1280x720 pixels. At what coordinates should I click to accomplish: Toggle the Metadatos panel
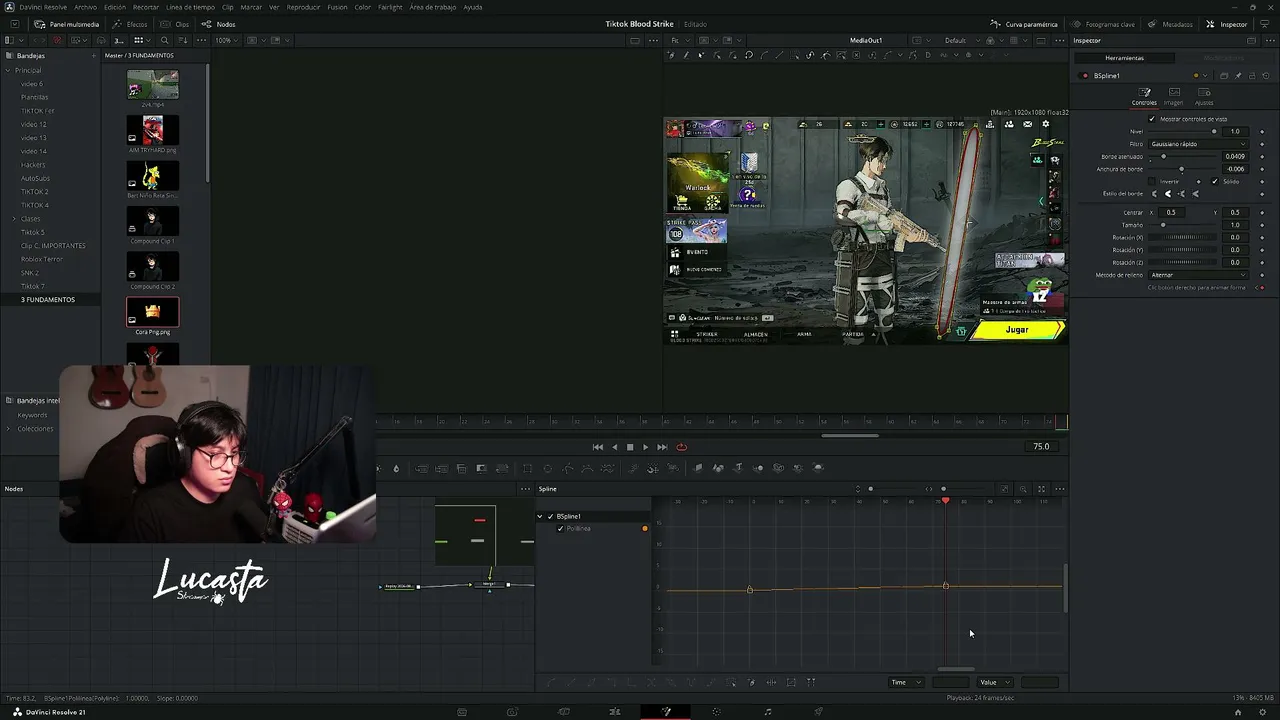pyautogui.click(x=1171, y=24)
